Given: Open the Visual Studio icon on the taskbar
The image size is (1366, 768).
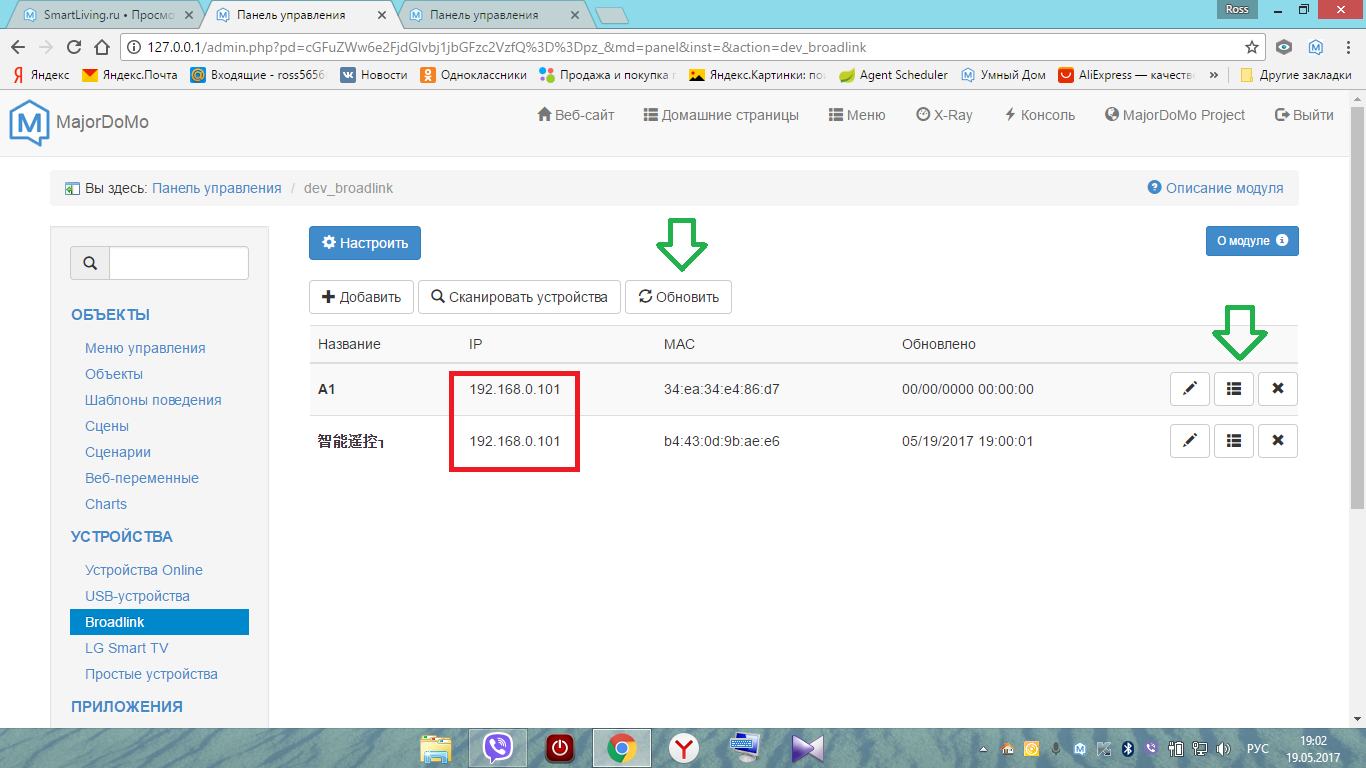Looking at the screenshot, I should pyautogui.click(x=807, y=748).
